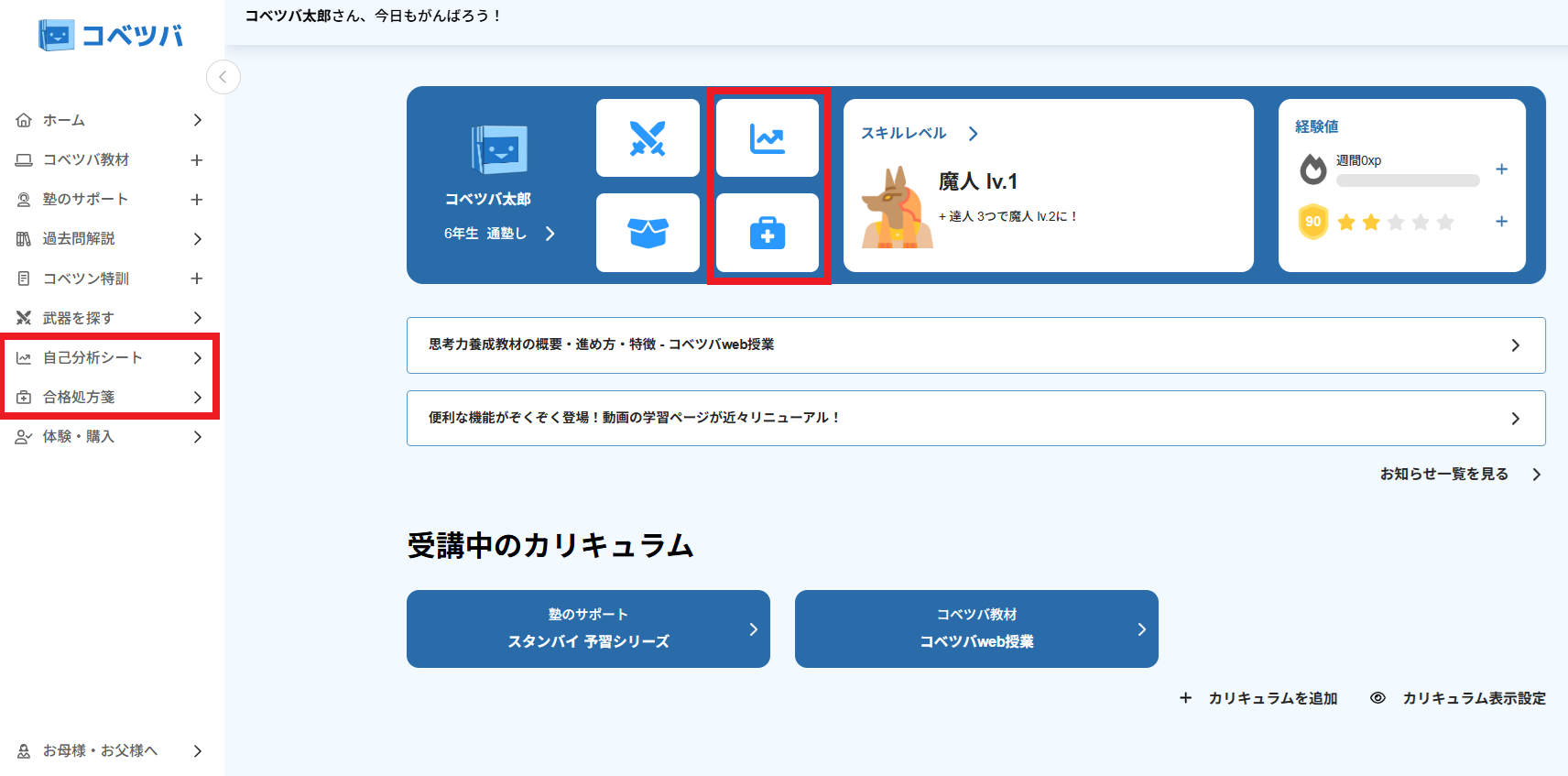Image resolution: width=1568 pixels, height=776 pixels.
Task: Open the 思考力養成教材の概要 announcement
Action: (x=976, y=345)
